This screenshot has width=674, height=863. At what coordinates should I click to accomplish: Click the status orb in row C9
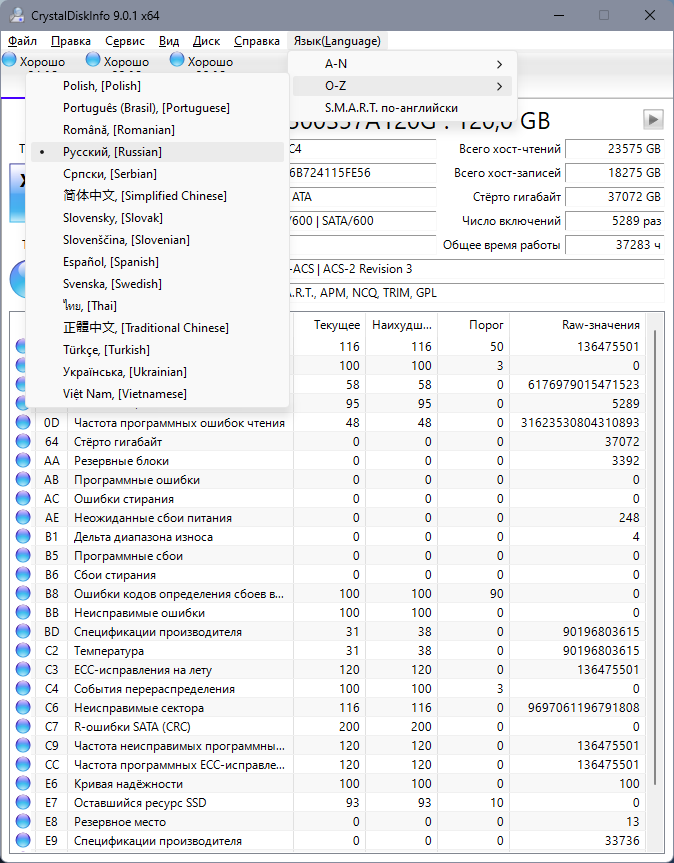(x=23, y=745)
